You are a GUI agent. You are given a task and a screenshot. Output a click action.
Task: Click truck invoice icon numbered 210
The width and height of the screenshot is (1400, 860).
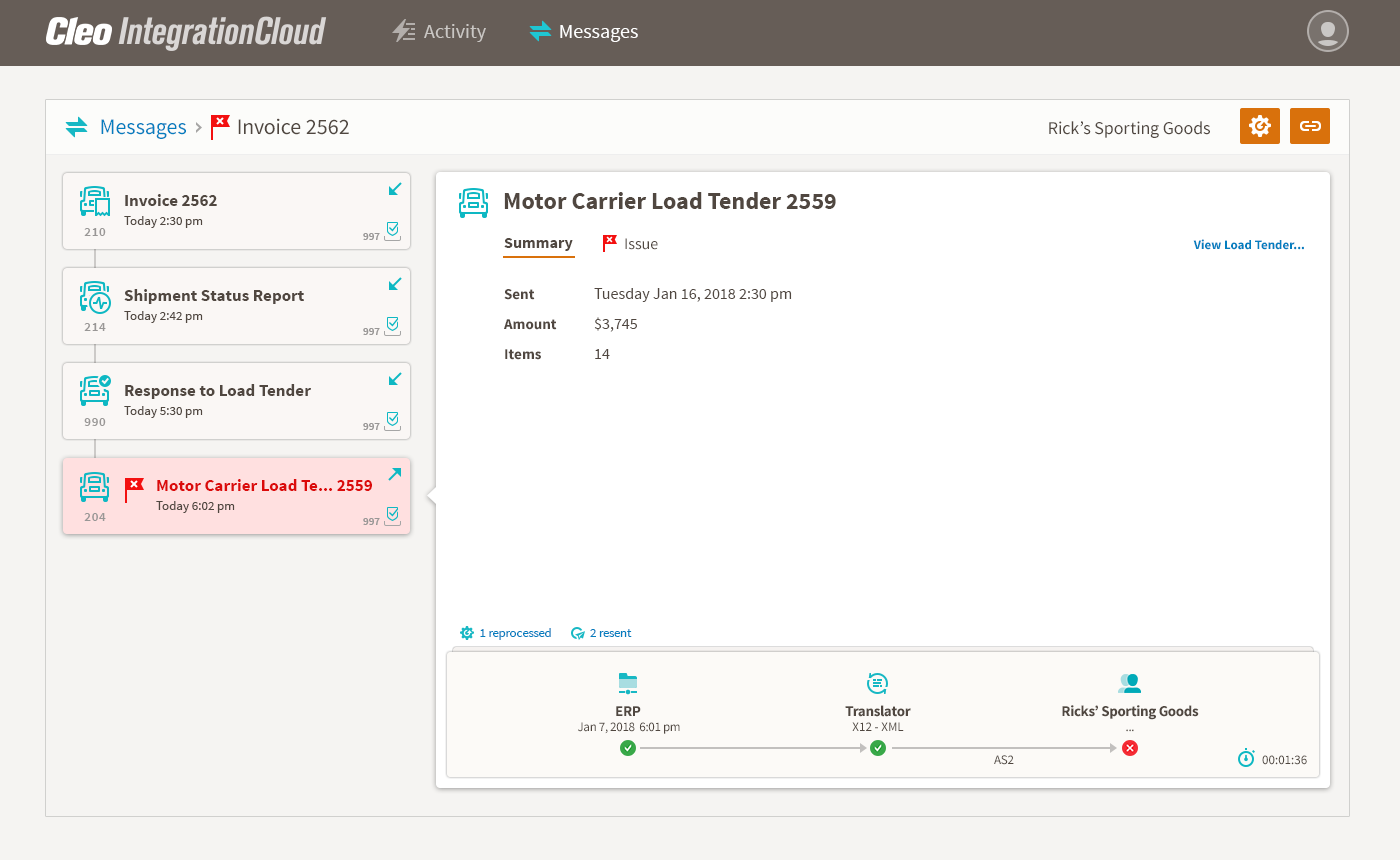tap(95, 202)
